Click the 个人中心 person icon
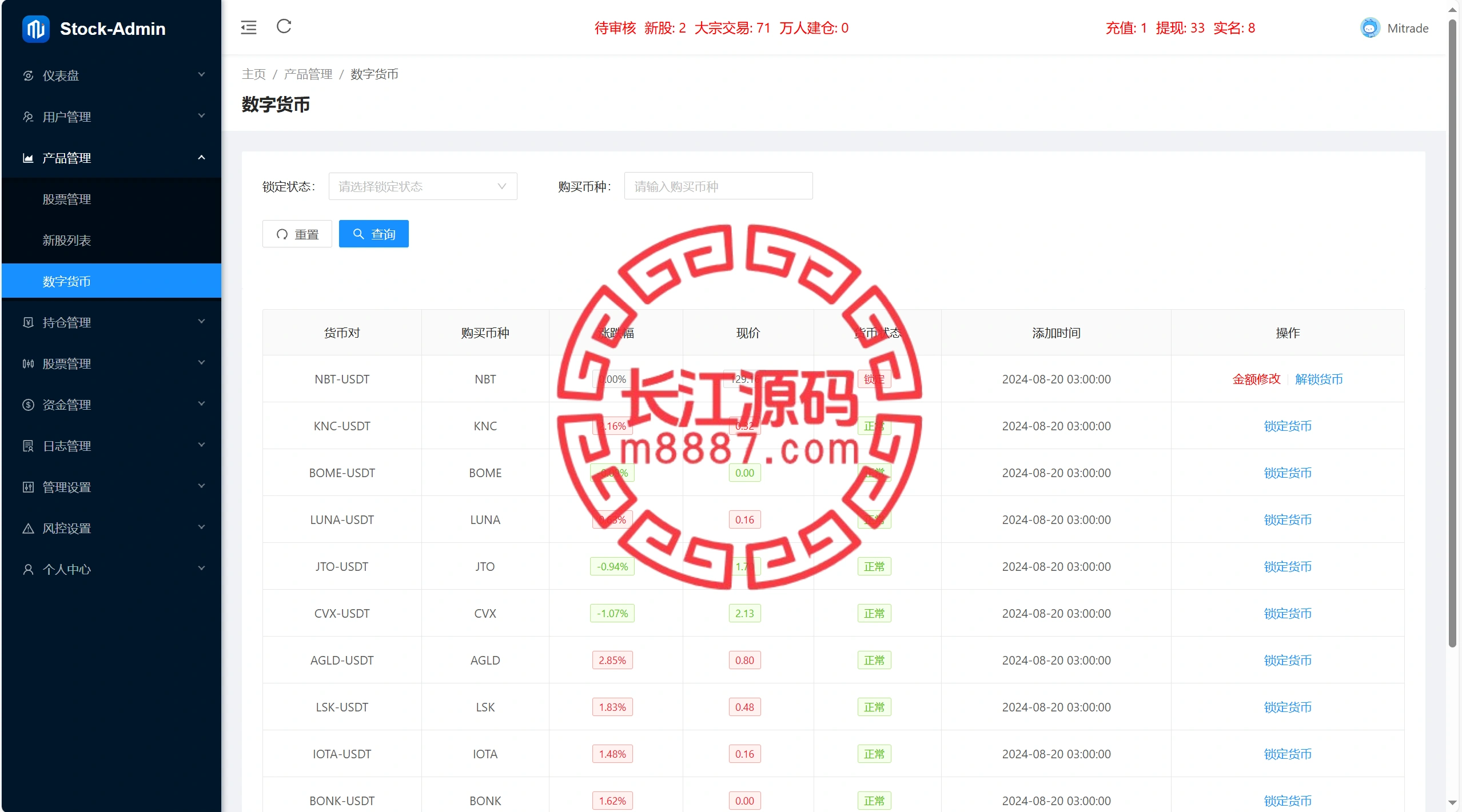Viewport: 1462px width, 812px height. pos(28,569)
